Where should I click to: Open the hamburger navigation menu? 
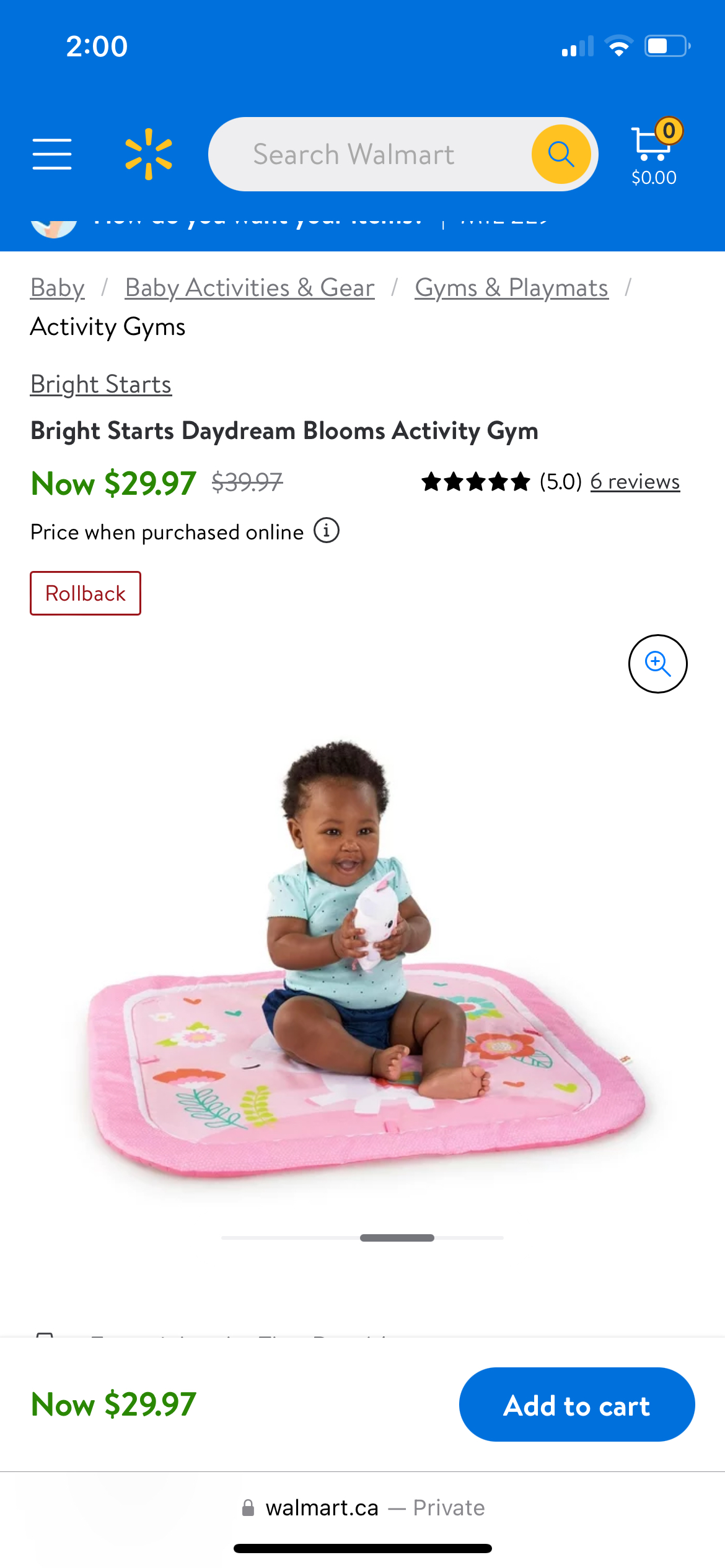[x=52, y=154]
